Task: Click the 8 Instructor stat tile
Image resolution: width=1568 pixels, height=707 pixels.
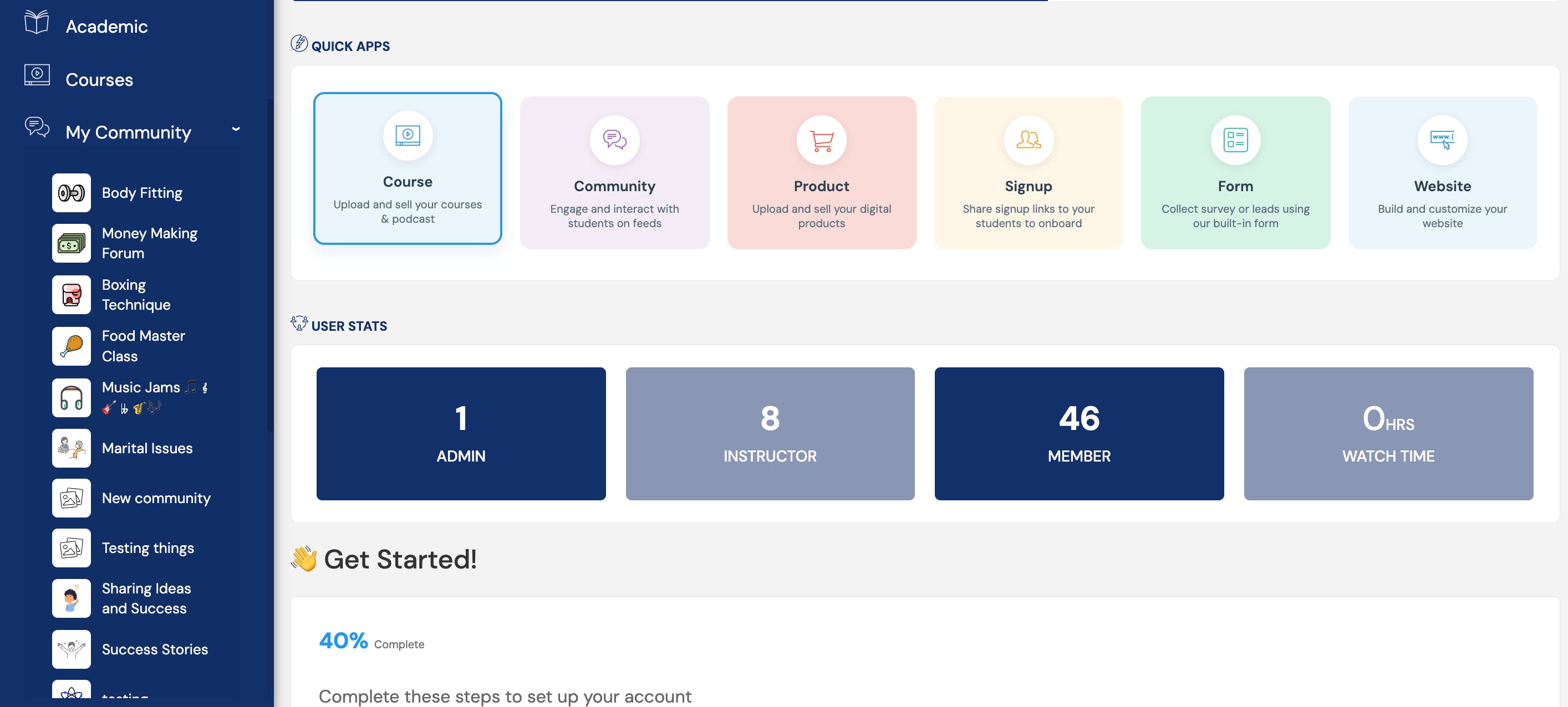Action: click(770, 434)
